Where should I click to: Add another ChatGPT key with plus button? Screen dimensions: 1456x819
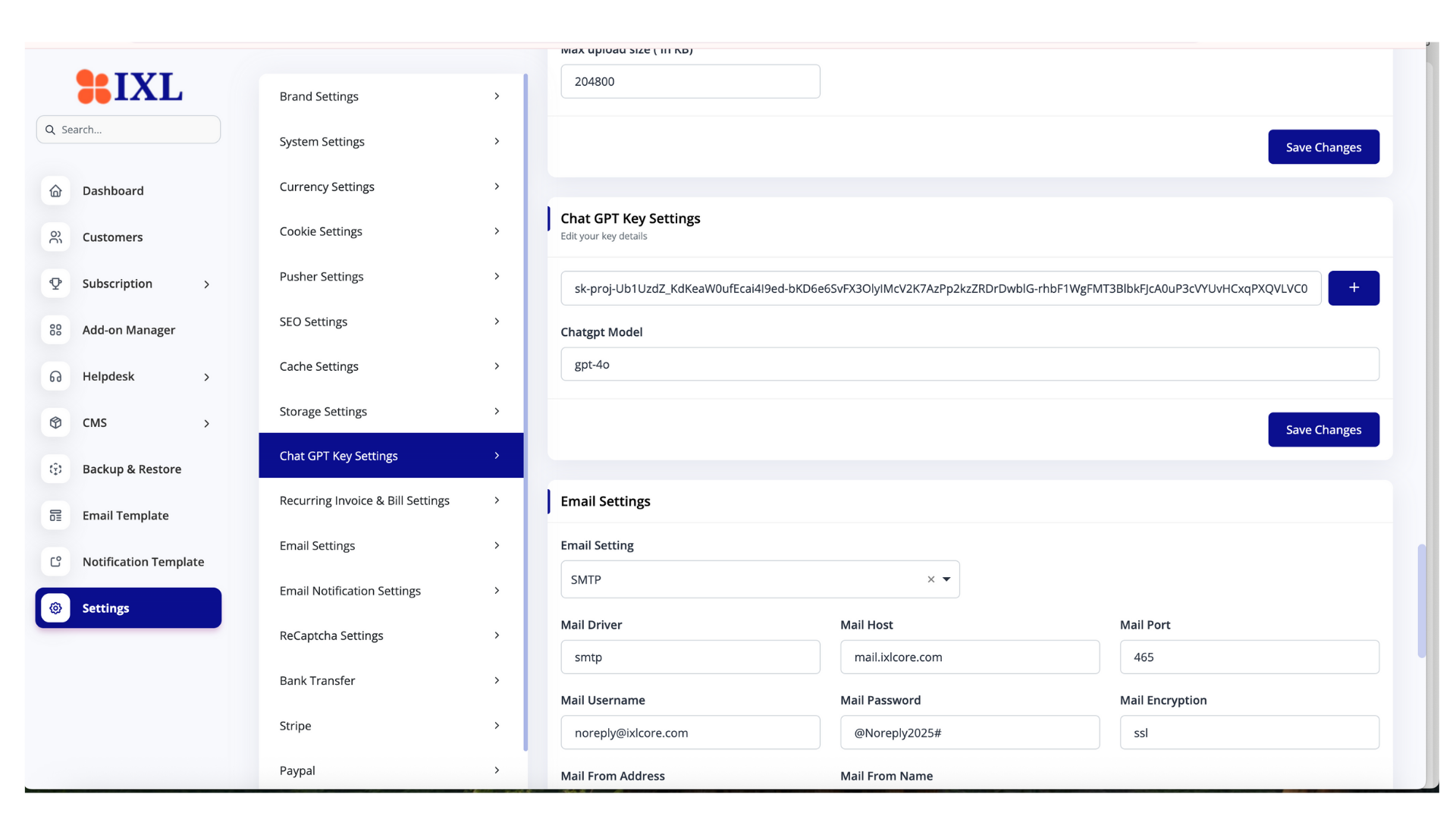click(1354, 288)
